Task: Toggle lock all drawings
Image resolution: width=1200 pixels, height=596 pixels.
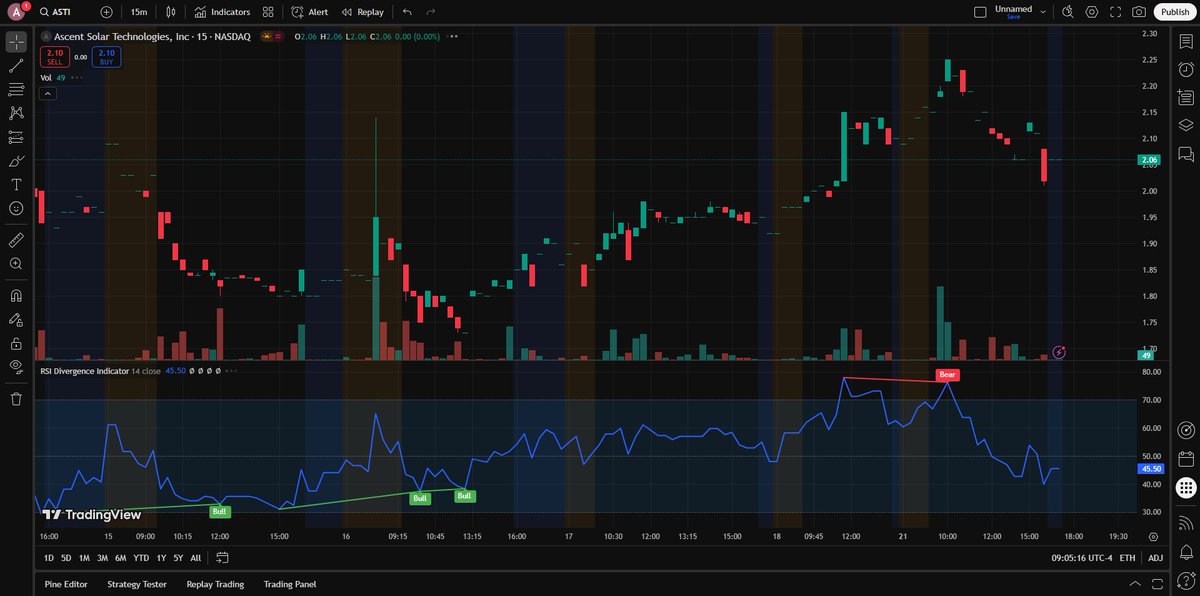Action: 16,343
